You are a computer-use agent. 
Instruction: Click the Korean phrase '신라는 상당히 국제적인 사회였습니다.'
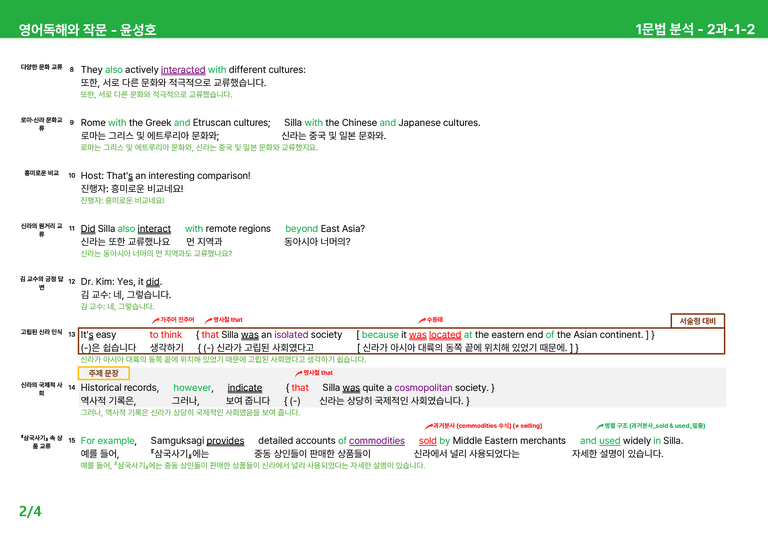click(391, 401)
